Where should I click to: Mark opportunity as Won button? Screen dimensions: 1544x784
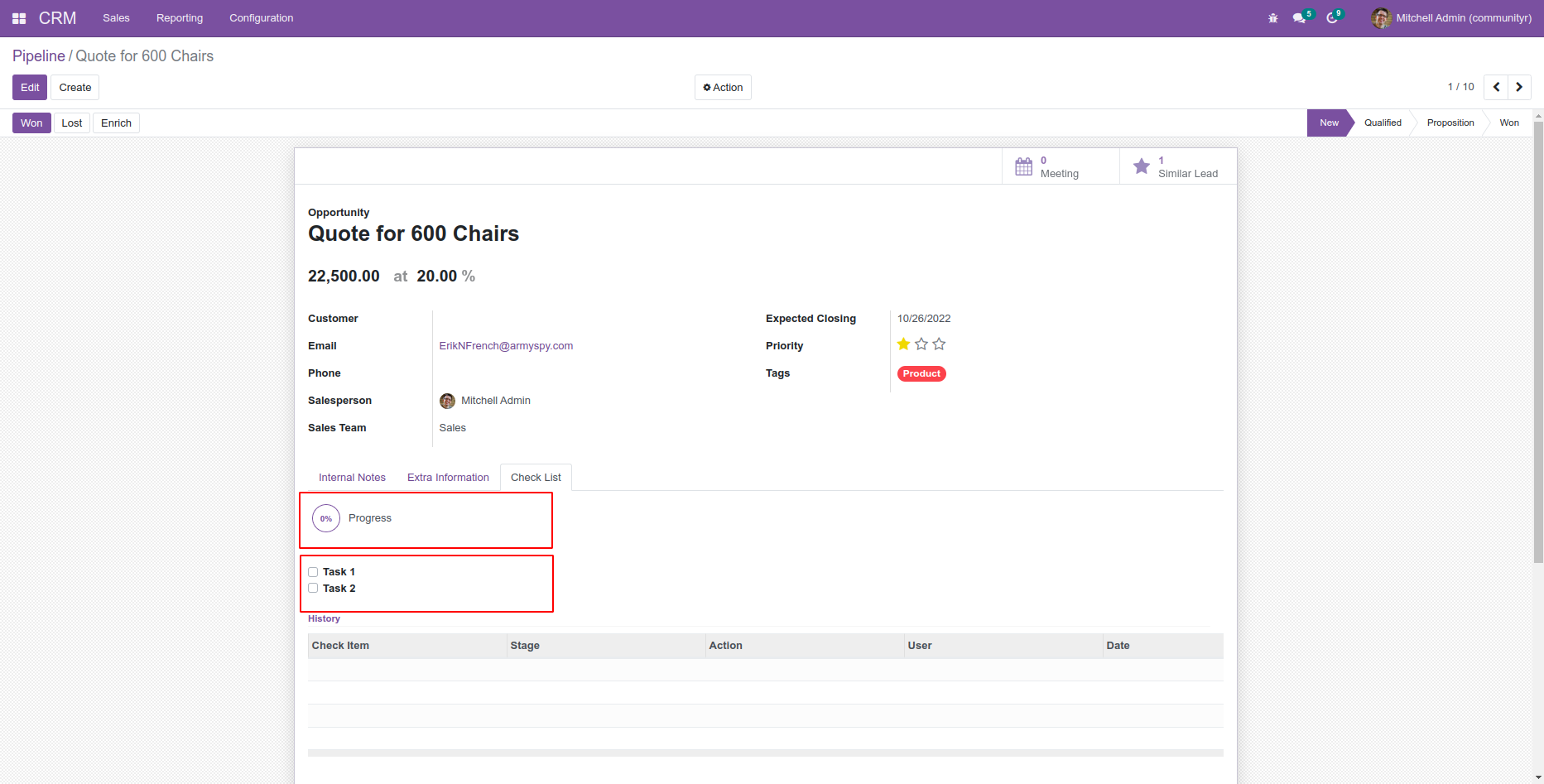(x=31, y=123)
